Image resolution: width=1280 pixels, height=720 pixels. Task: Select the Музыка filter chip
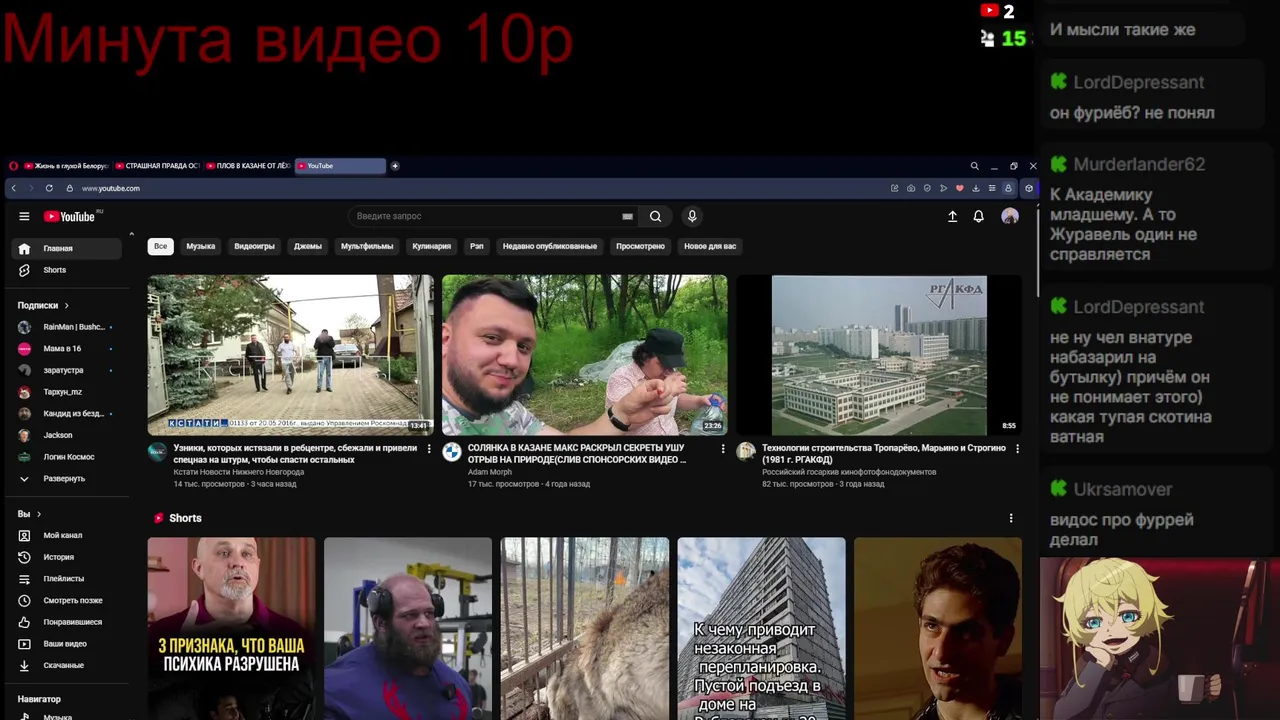tap(200, 246)
